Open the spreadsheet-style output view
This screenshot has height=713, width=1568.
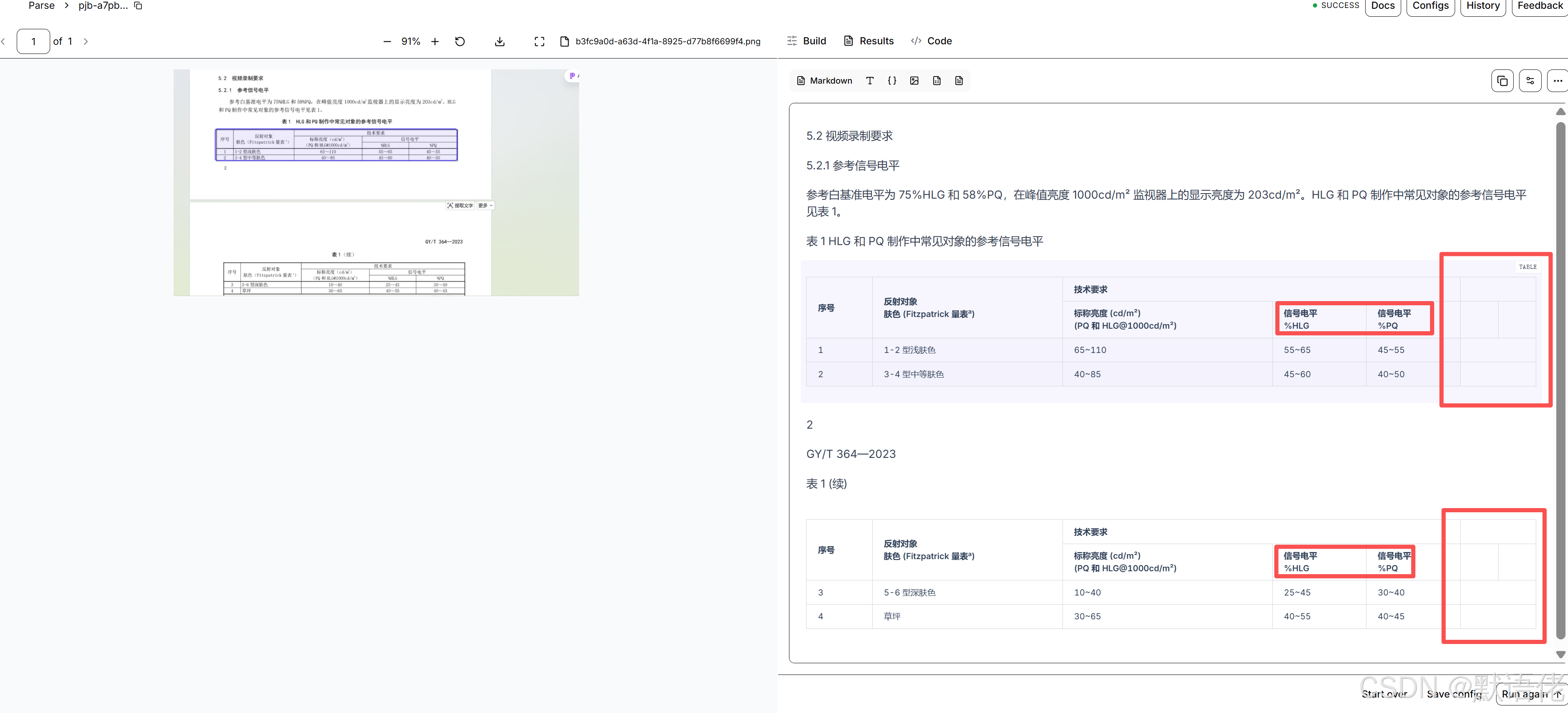click(x=937, y=80)
